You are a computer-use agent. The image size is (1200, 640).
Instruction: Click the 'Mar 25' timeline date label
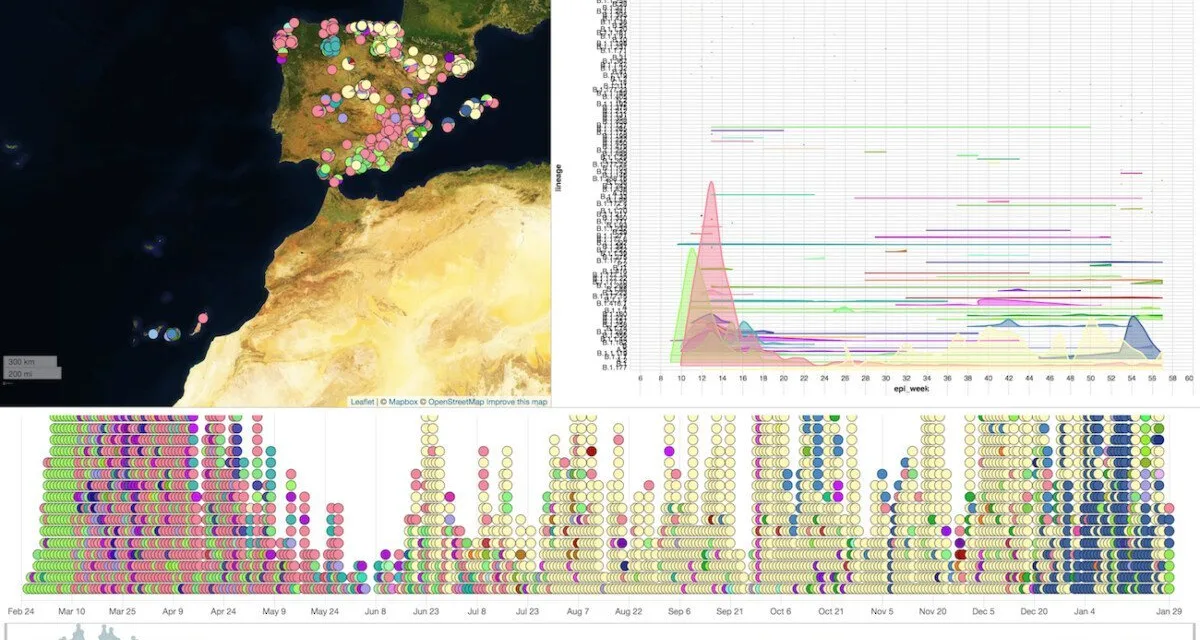click(123, 611)
